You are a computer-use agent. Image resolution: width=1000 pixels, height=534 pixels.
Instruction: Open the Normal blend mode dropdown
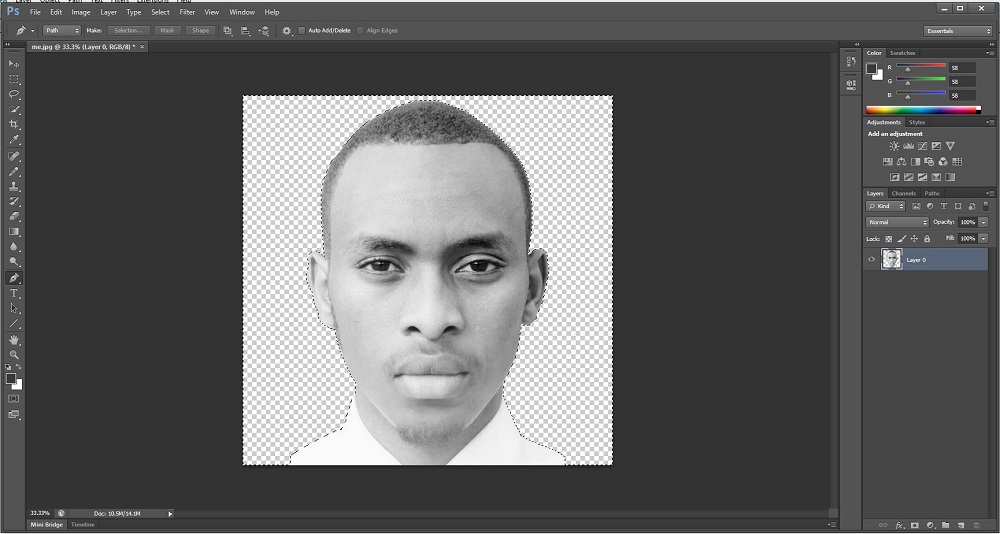pos(897,222)
